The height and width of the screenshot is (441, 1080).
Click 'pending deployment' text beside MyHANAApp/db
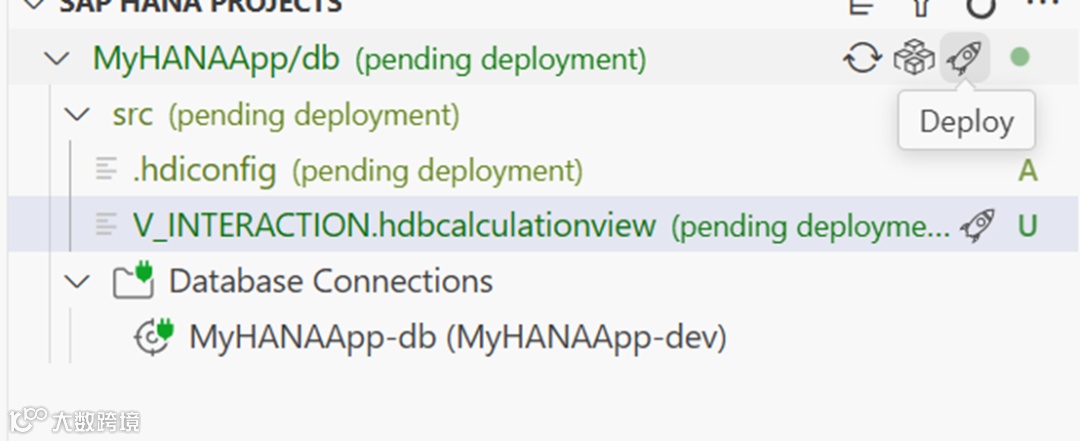tap(501, 60)
